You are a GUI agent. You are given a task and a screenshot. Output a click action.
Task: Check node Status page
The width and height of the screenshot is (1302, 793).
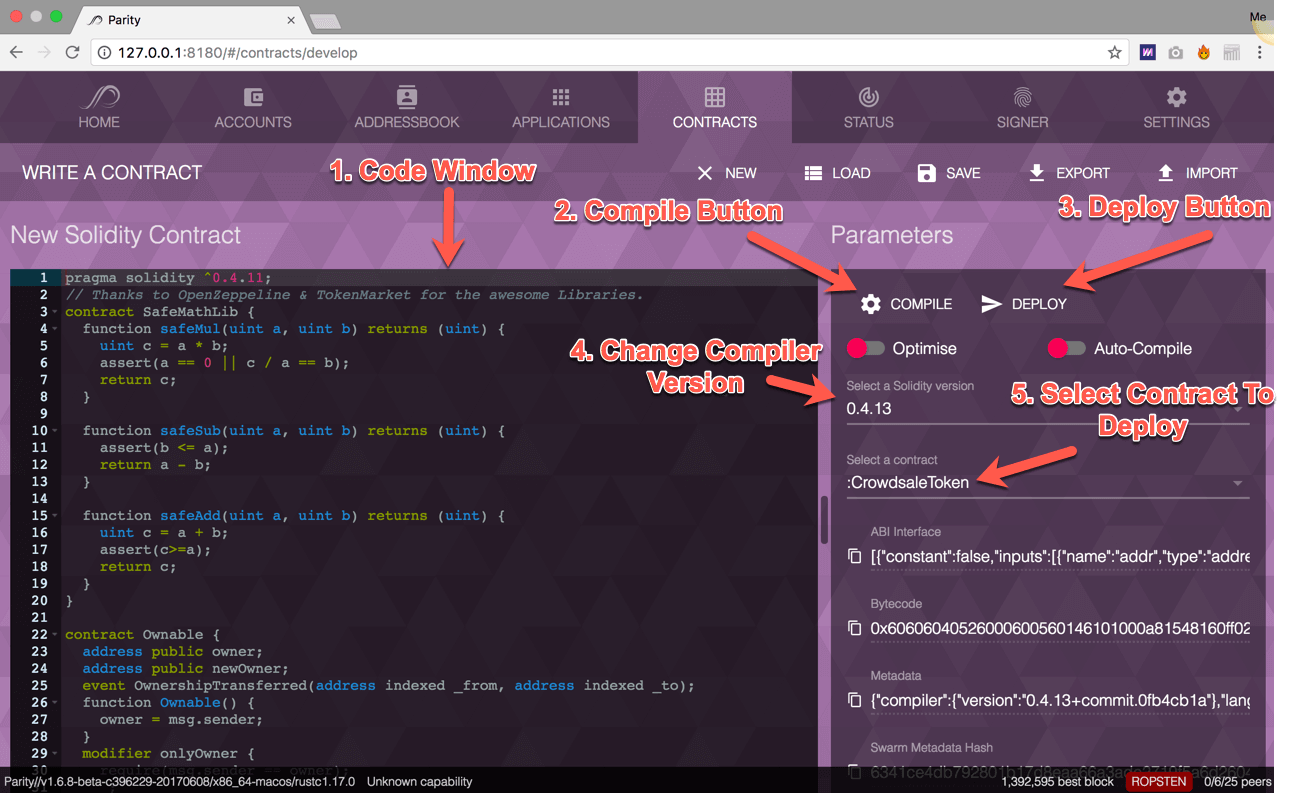tap(867, 107)
